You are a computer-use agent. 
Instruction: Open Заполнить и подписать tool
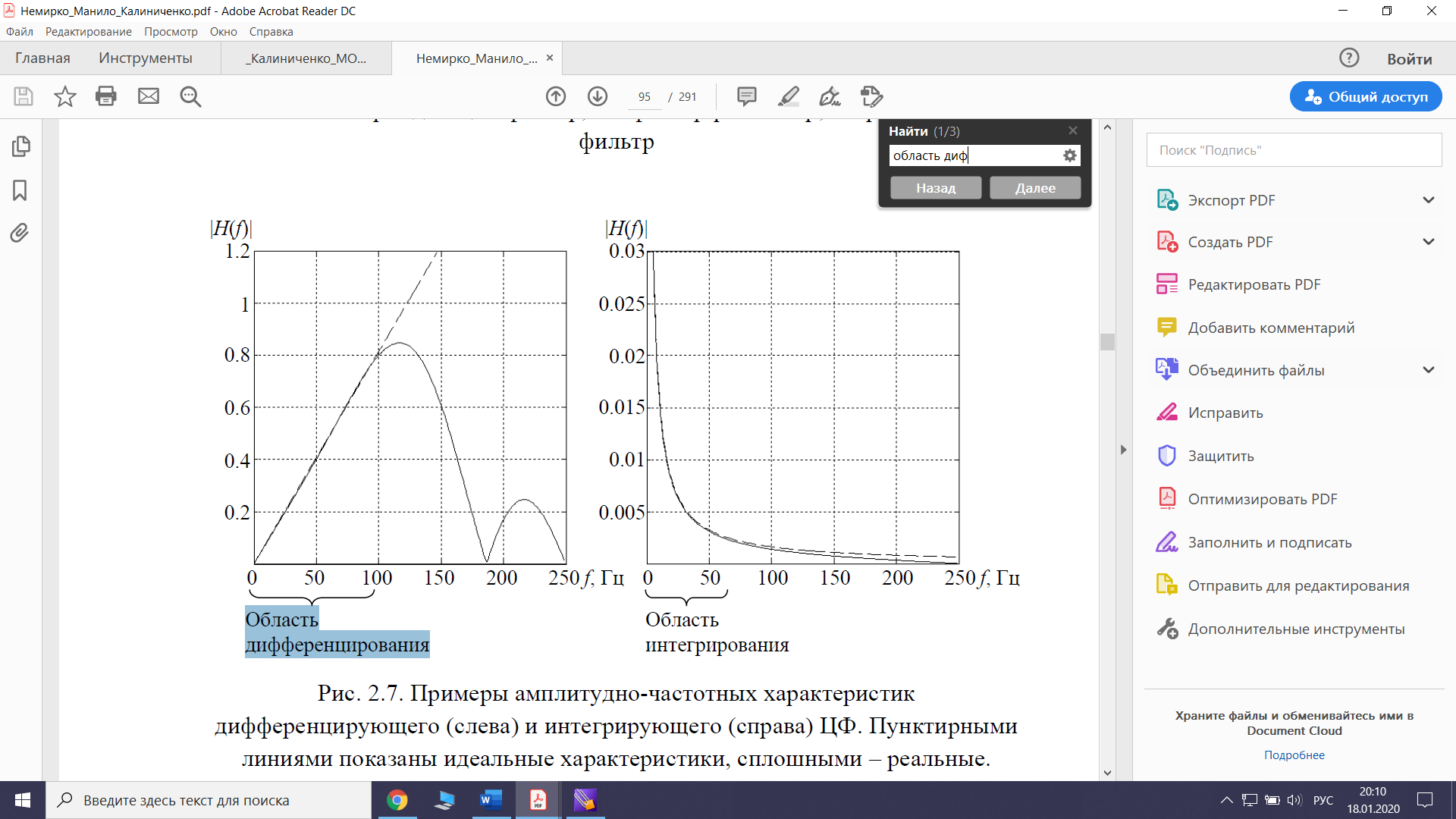click(x=1254, y=542)
